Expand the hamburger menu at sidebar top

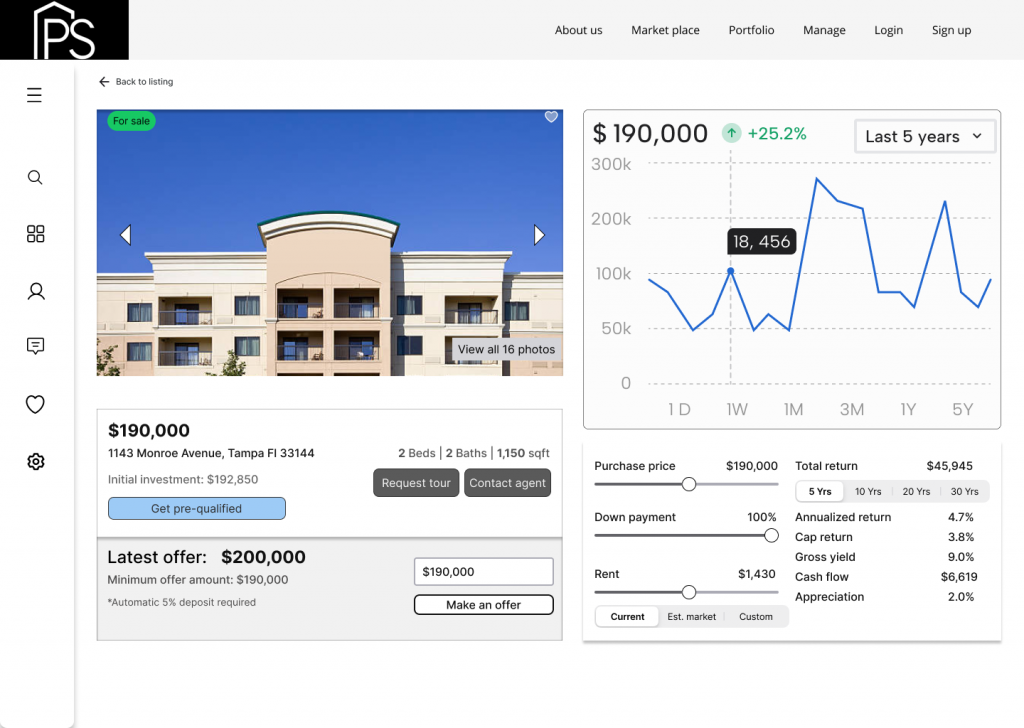click(x=34, y=95)
